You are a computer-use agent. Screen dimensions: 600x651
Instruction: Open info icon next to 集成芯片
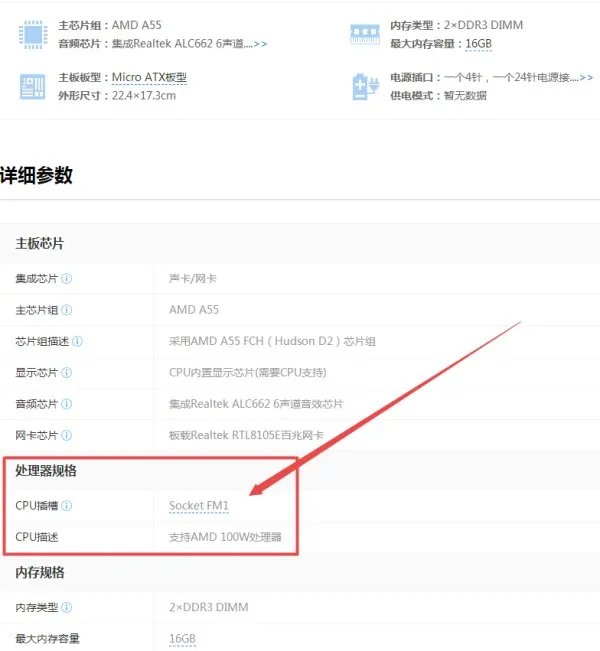(x=66, y=278)
